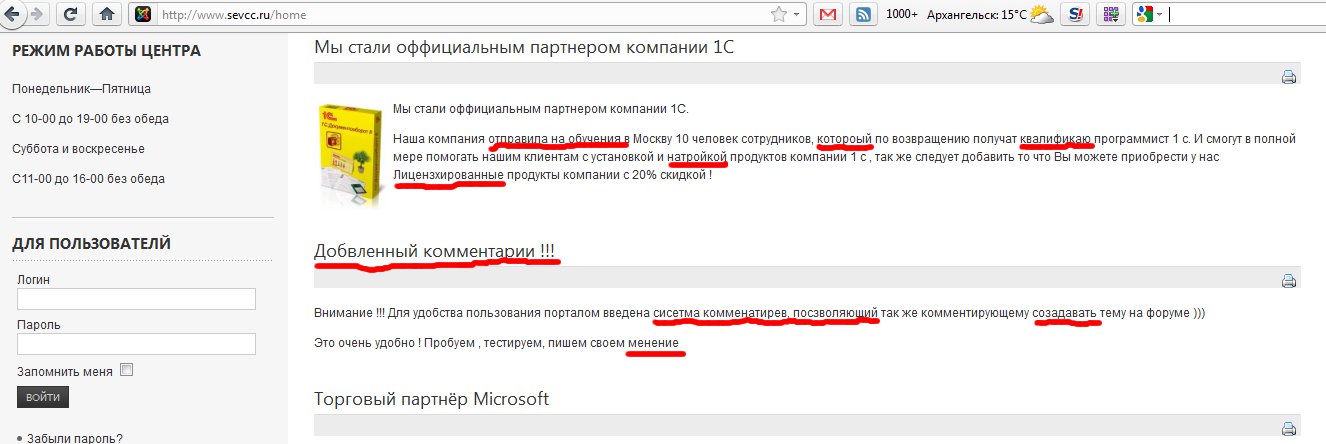Click the 'Внимание !!!' paragraph start
The image size is (1326, 444).
pyautogui.click(x=349, y=314)
